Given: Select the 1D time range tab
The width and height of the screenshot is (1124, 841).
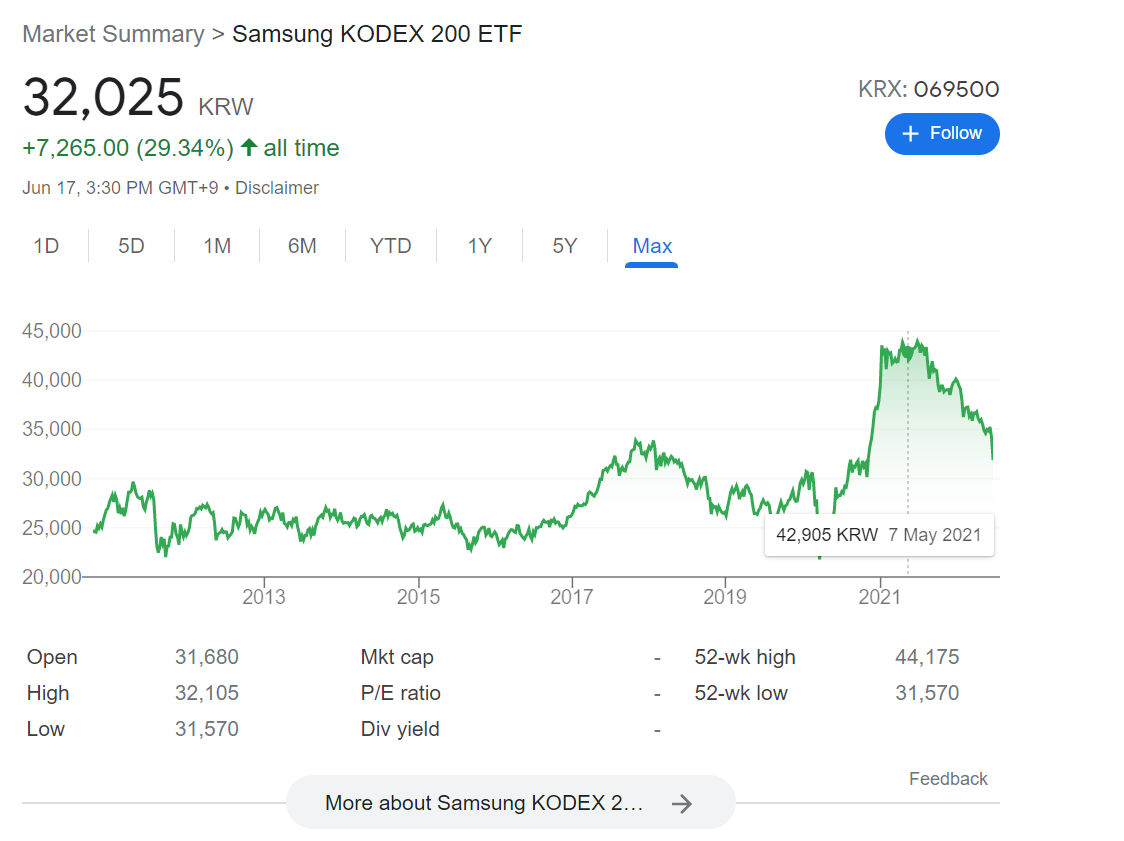Looking at the screenshot, I should pos(46,246).
